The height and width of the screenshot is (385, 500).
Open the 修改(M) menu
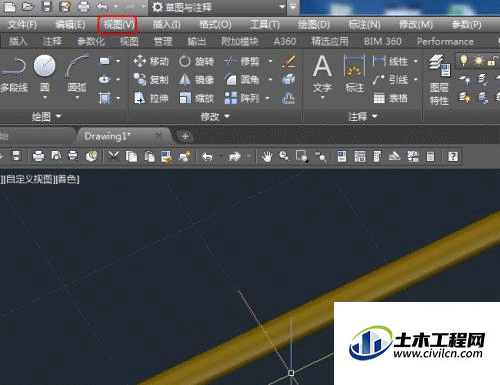(x=416, y=25)
